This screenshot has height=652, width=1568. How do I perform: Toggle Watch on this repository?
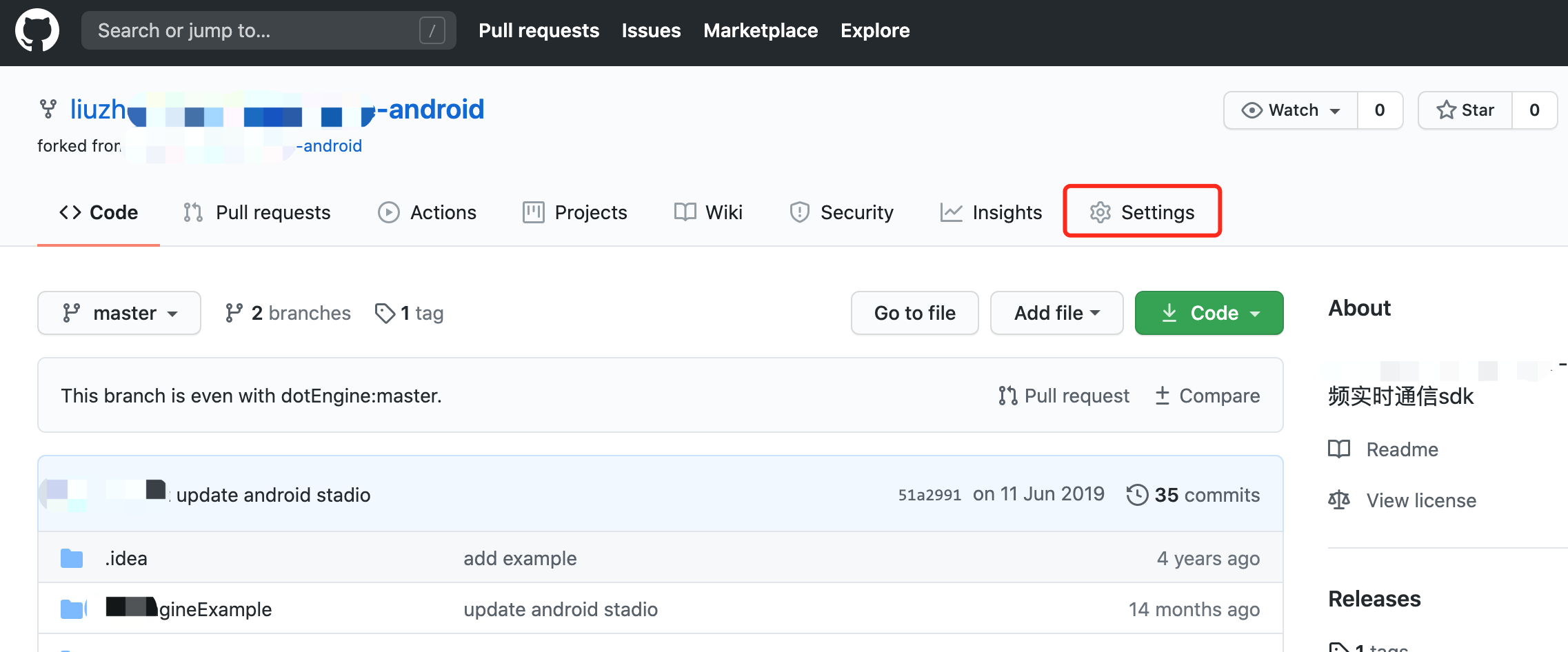pos(1290,110)
